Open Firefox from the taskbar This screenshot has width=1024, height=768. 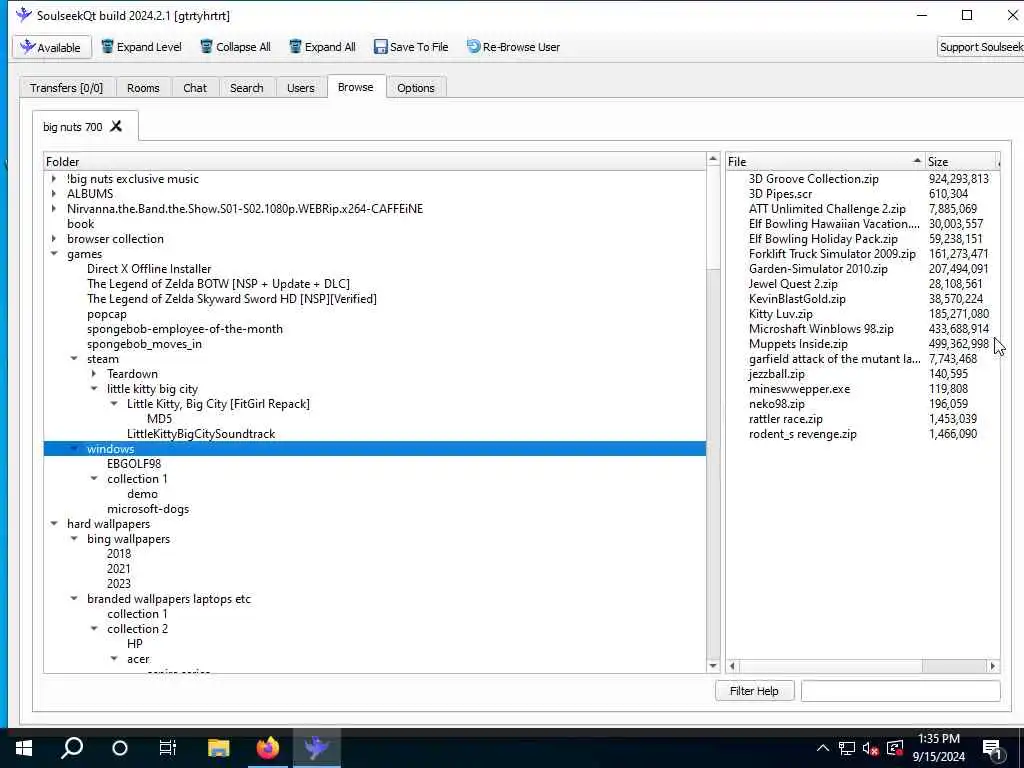[267, 748]
